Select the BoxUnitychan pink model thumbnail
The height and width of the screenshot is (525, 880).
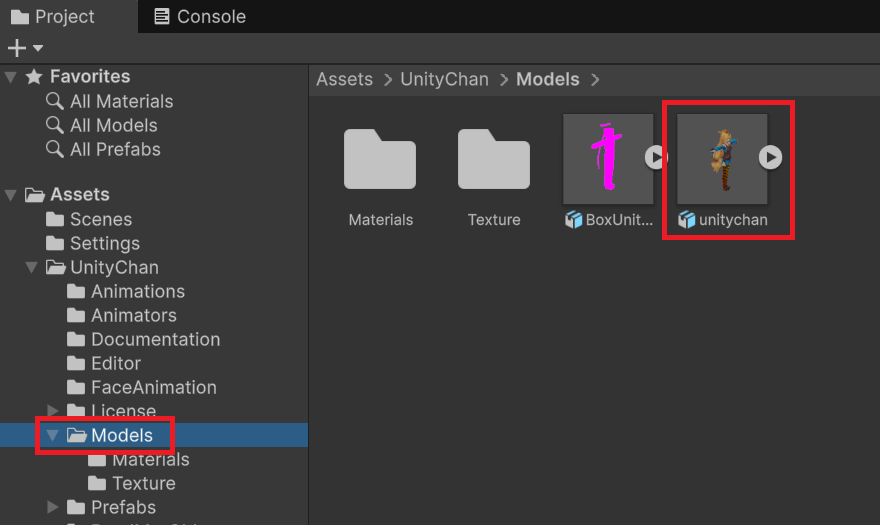tap(608, 158)
